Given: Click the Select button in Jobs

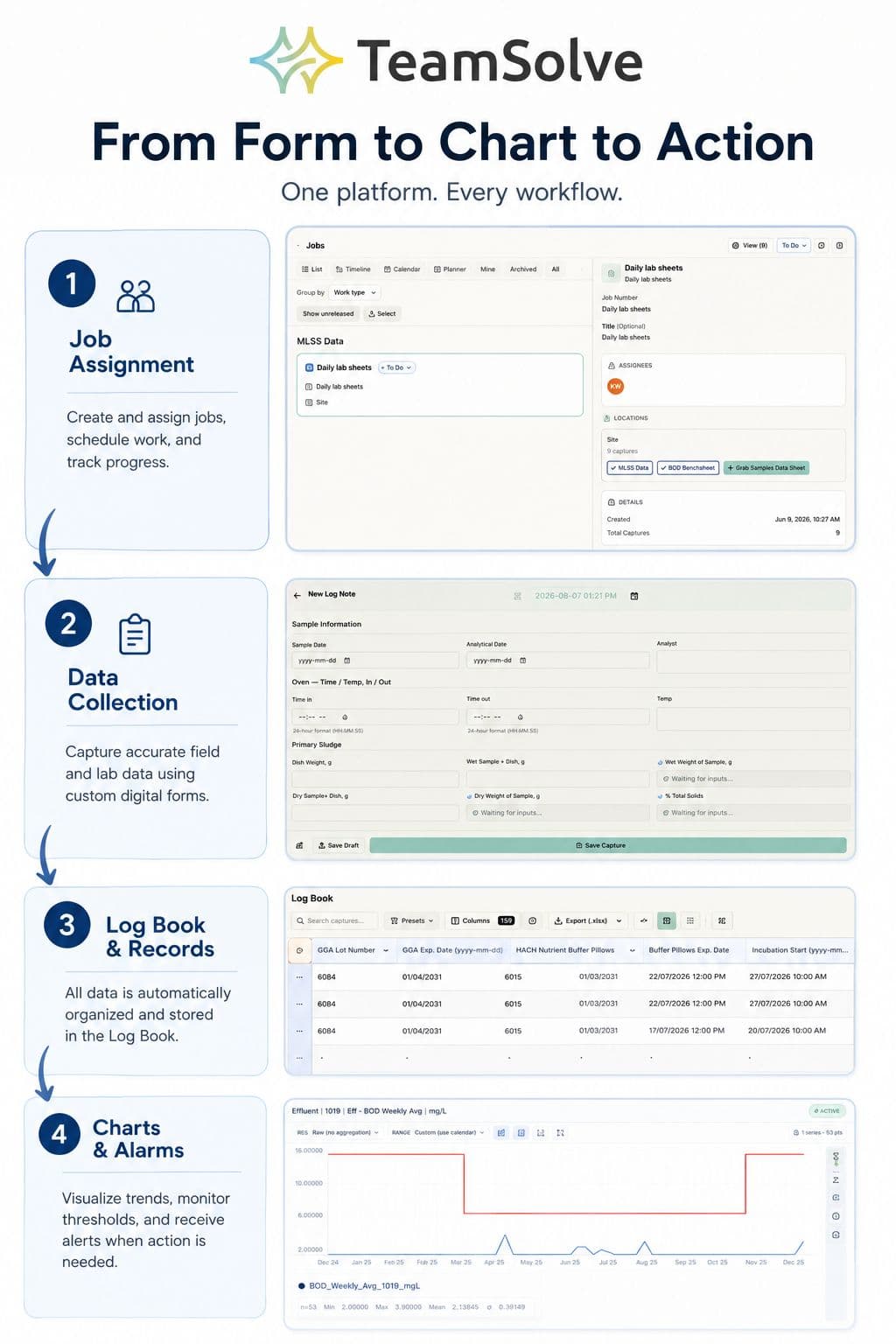Looking at the screenshot, I should pyautogui.click(x=382, y=314).
